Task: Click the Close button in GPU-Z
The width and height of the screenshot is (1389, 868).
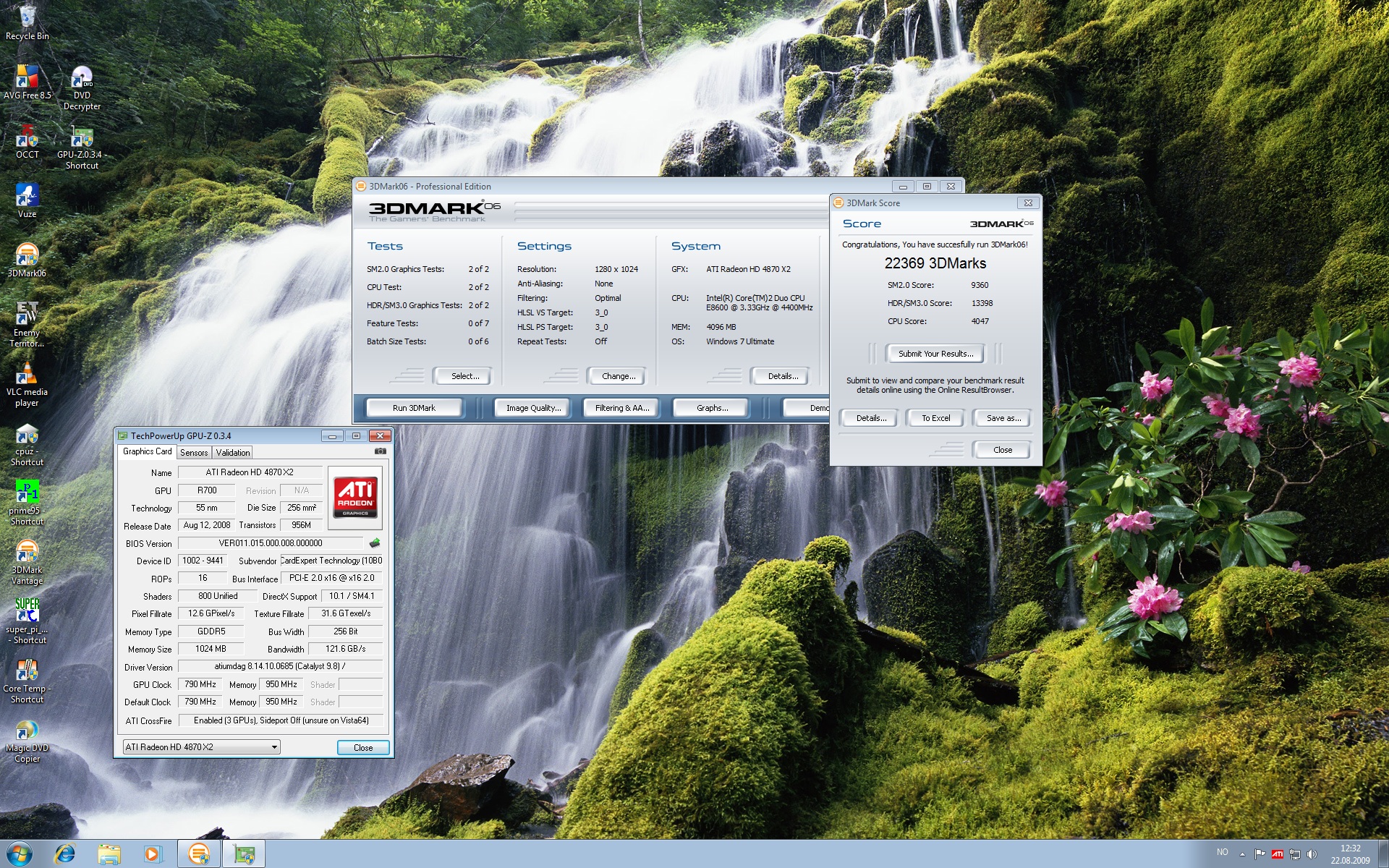Action: point(363,748)
